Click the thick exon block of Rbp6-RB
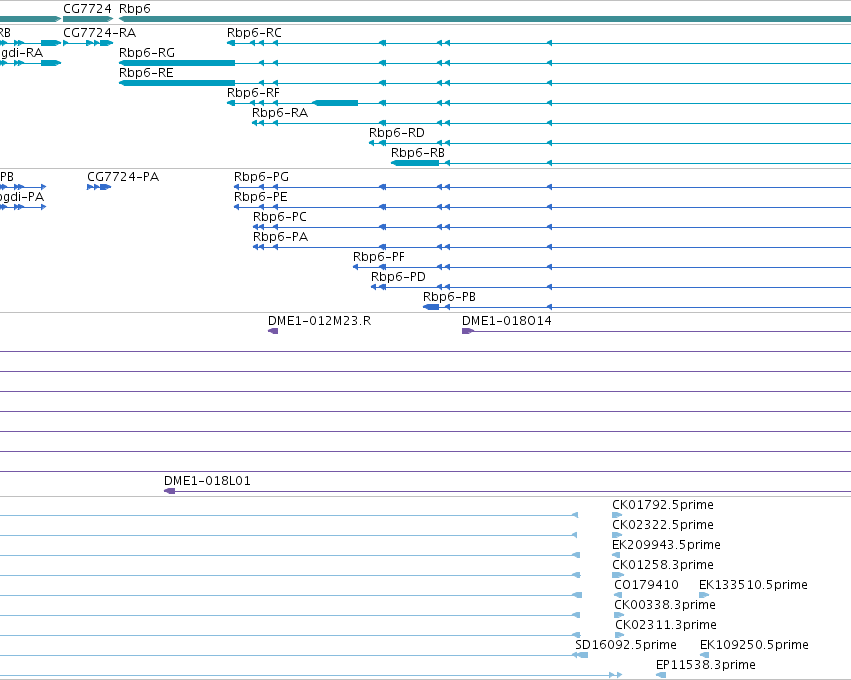The image size is (851, 680). (415, 163)
